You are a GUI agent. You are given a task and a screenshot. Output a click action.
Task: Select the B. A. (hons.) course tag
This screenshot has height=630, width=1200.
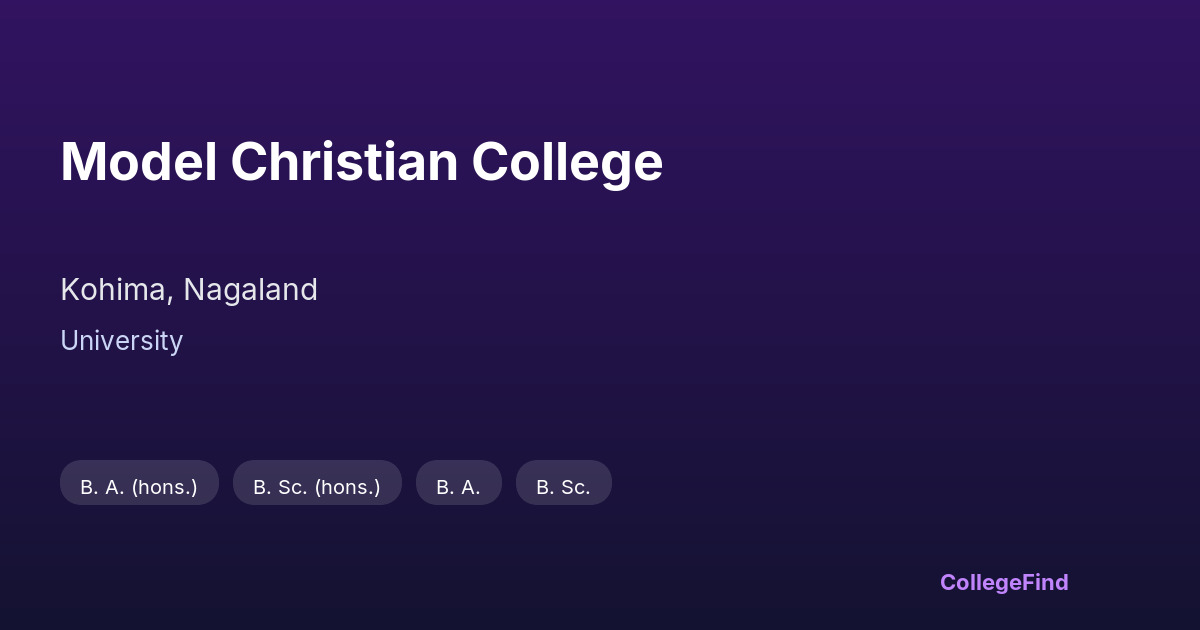139,483
